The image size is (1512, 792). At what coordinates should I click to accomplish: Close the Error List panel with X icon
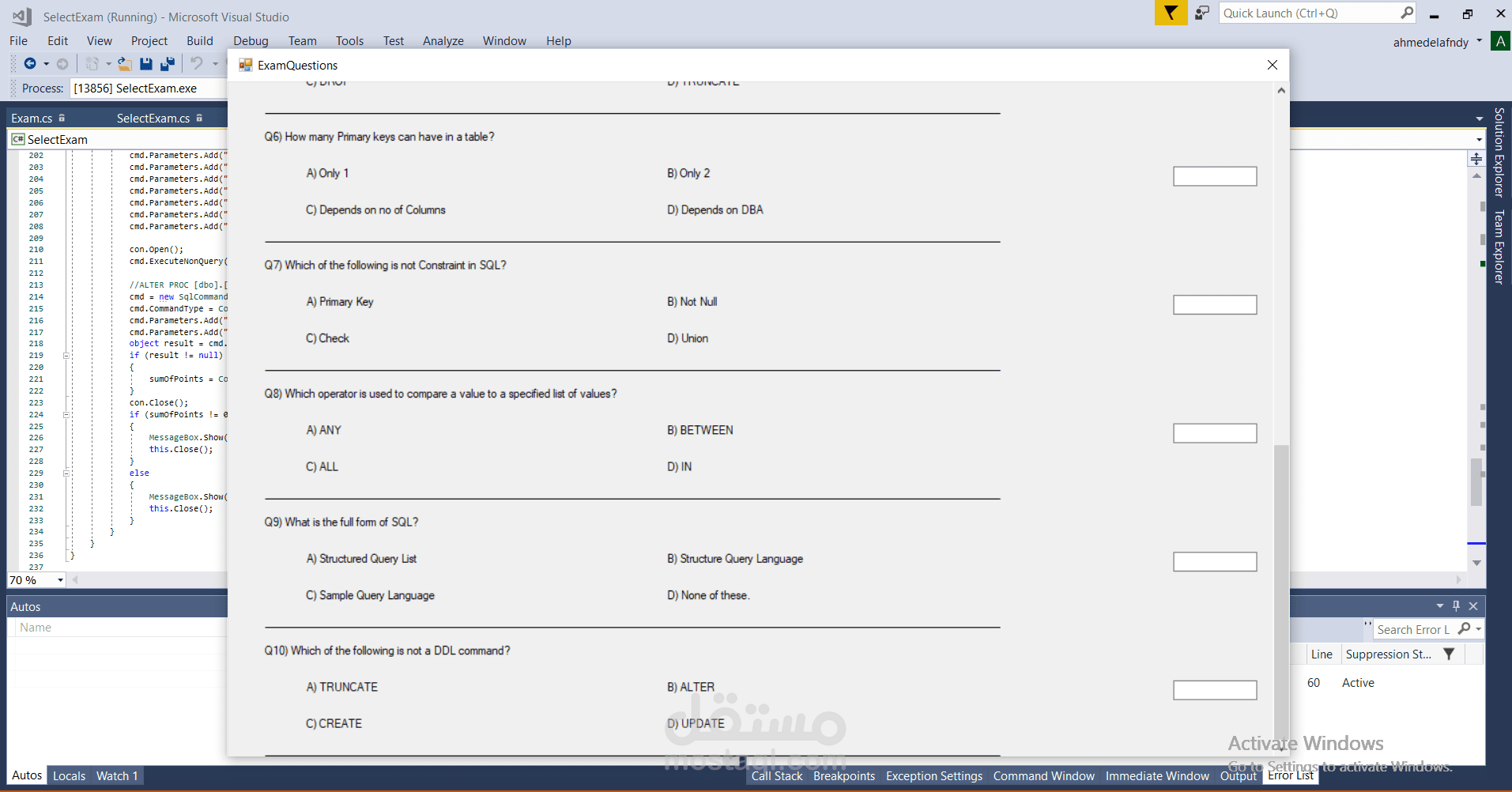1473,606
